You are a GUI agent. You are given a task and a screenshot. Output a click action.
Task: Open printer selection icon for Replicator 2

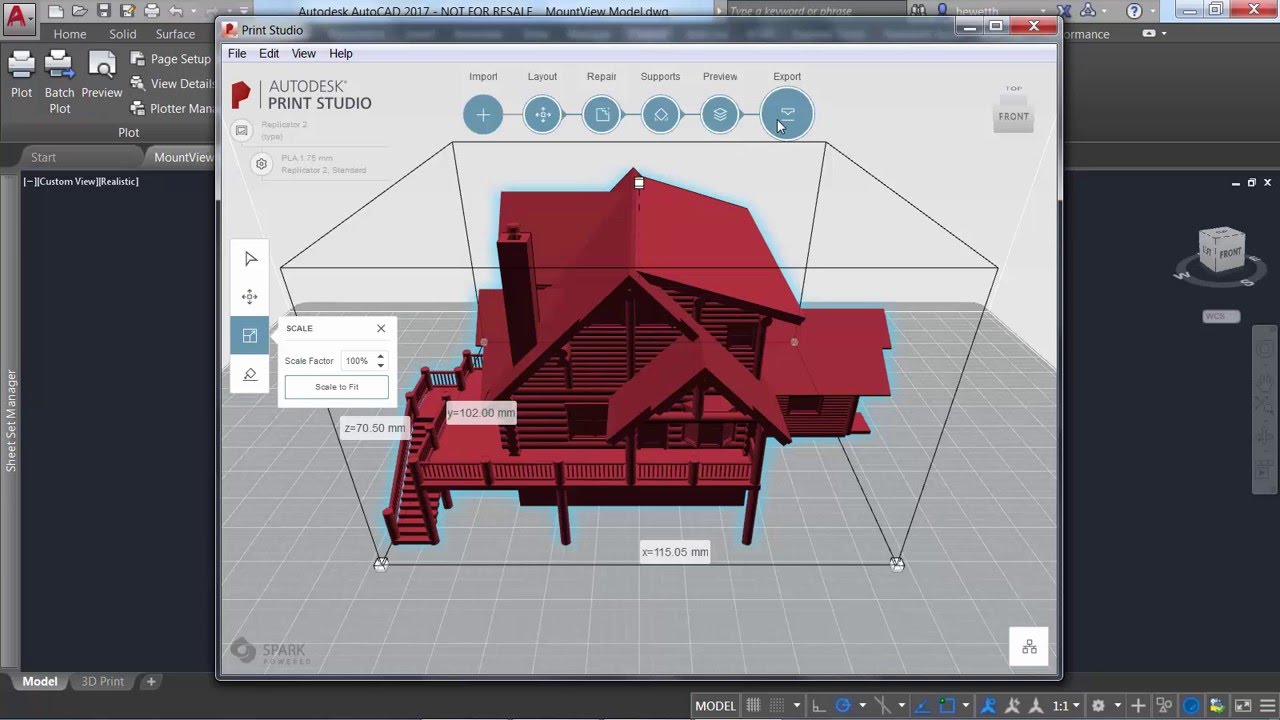pos(242,130)
